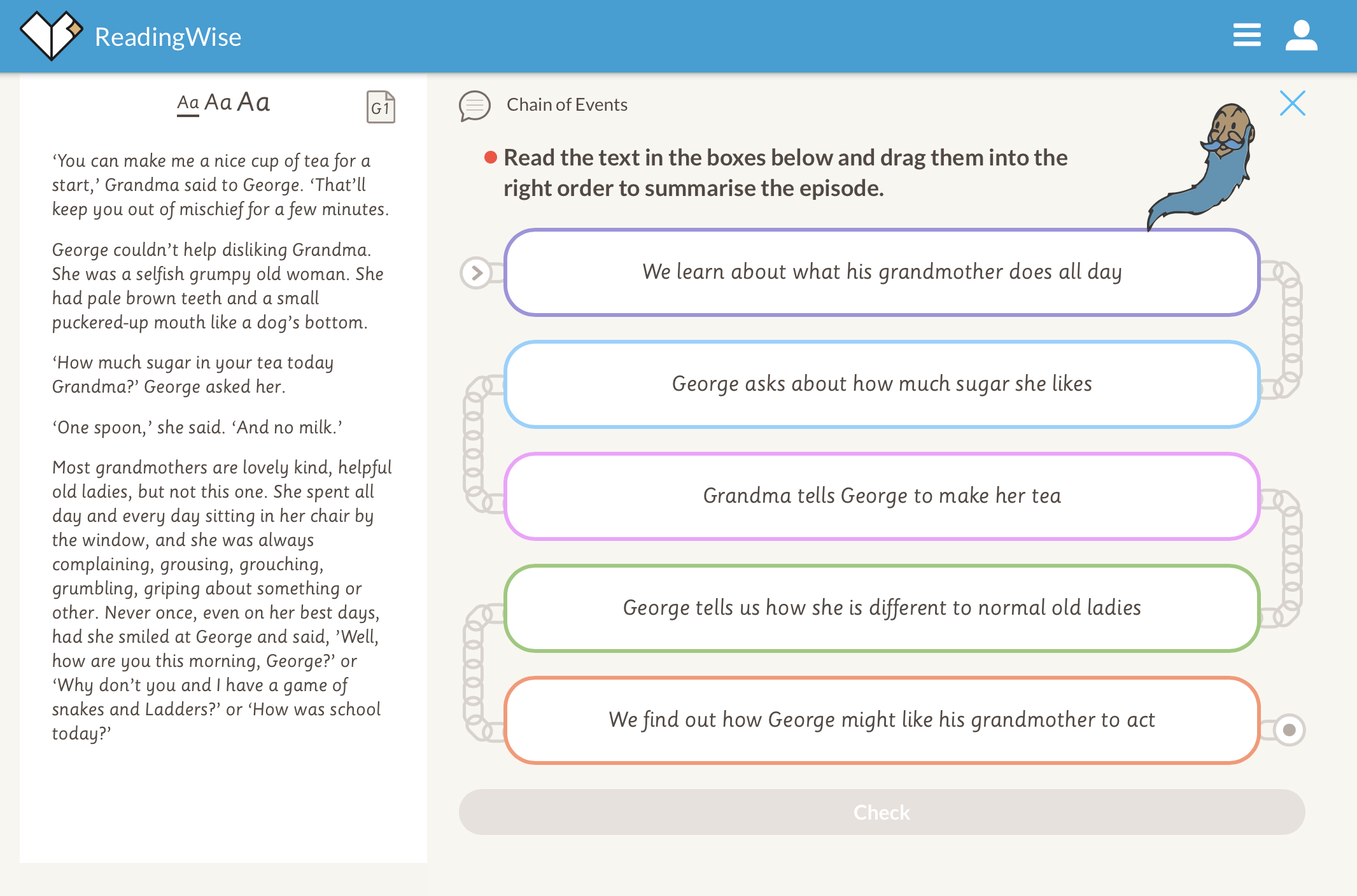The height and width of the screenshot is (896, 1357).
Task: Open the user profile icon
Action: pyautogui.click(x=1301, y=35)
